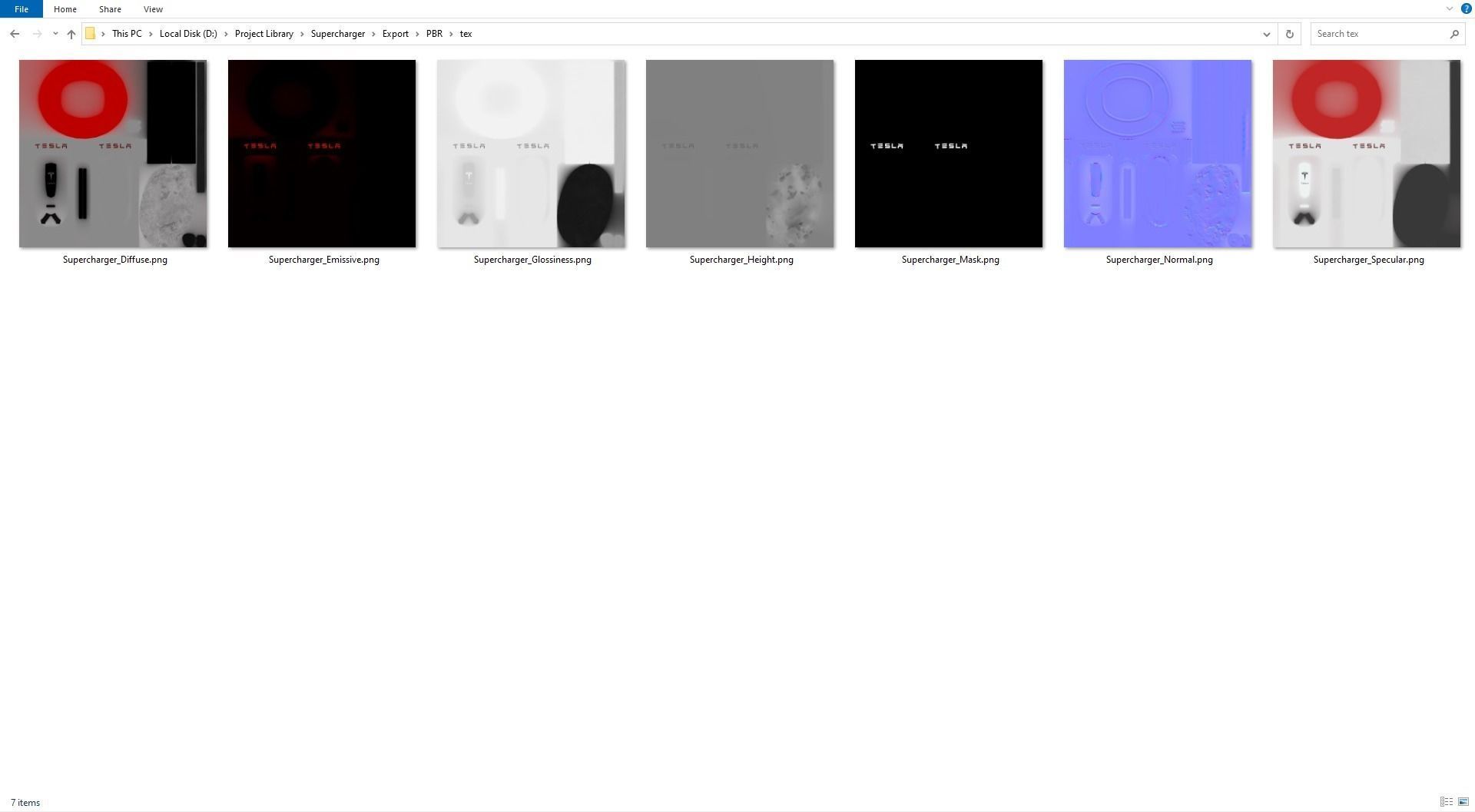
Task: Click the tex breadcrumb segment
Action: click(466, 34)
